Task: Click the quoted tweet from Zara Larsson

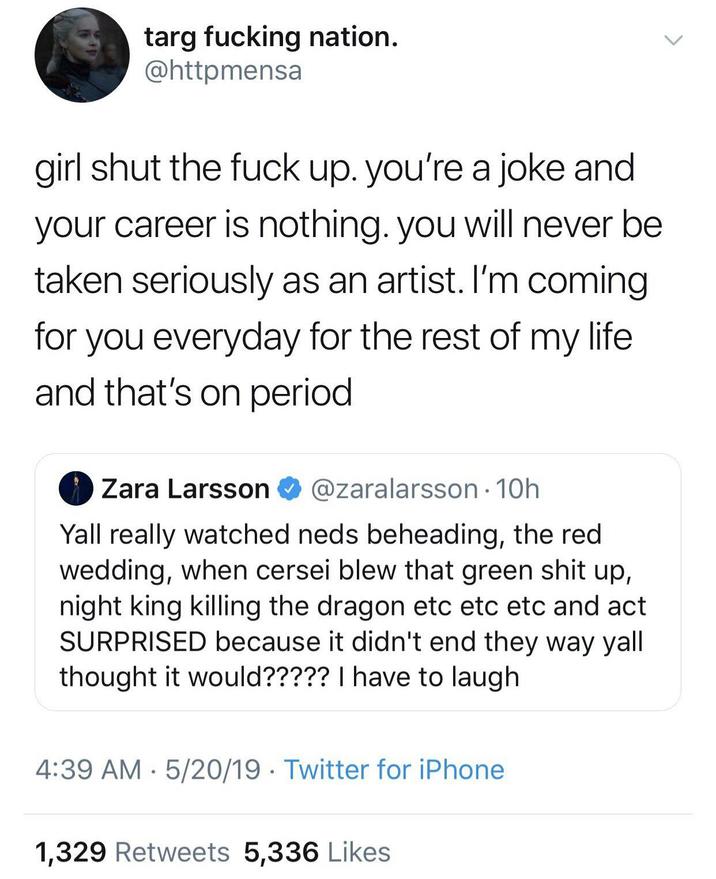Action: click(x=358, y=575)
